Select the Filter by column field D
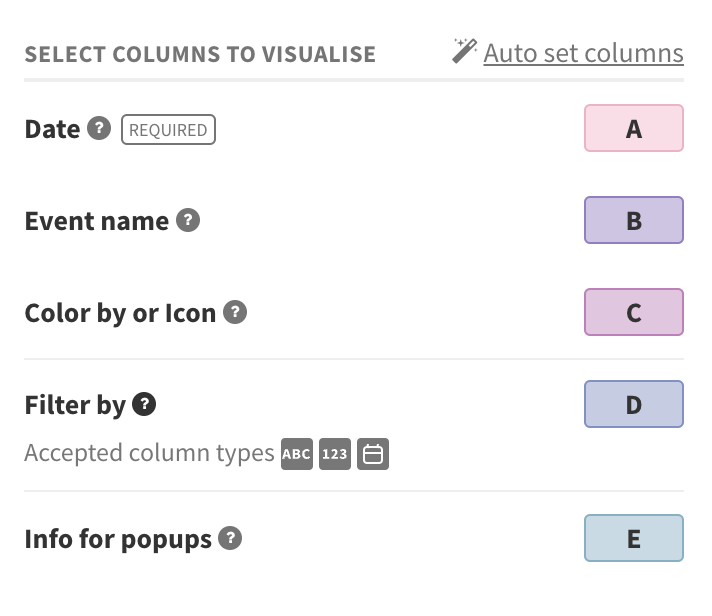The image size is (712, 616). coord(633,405)
